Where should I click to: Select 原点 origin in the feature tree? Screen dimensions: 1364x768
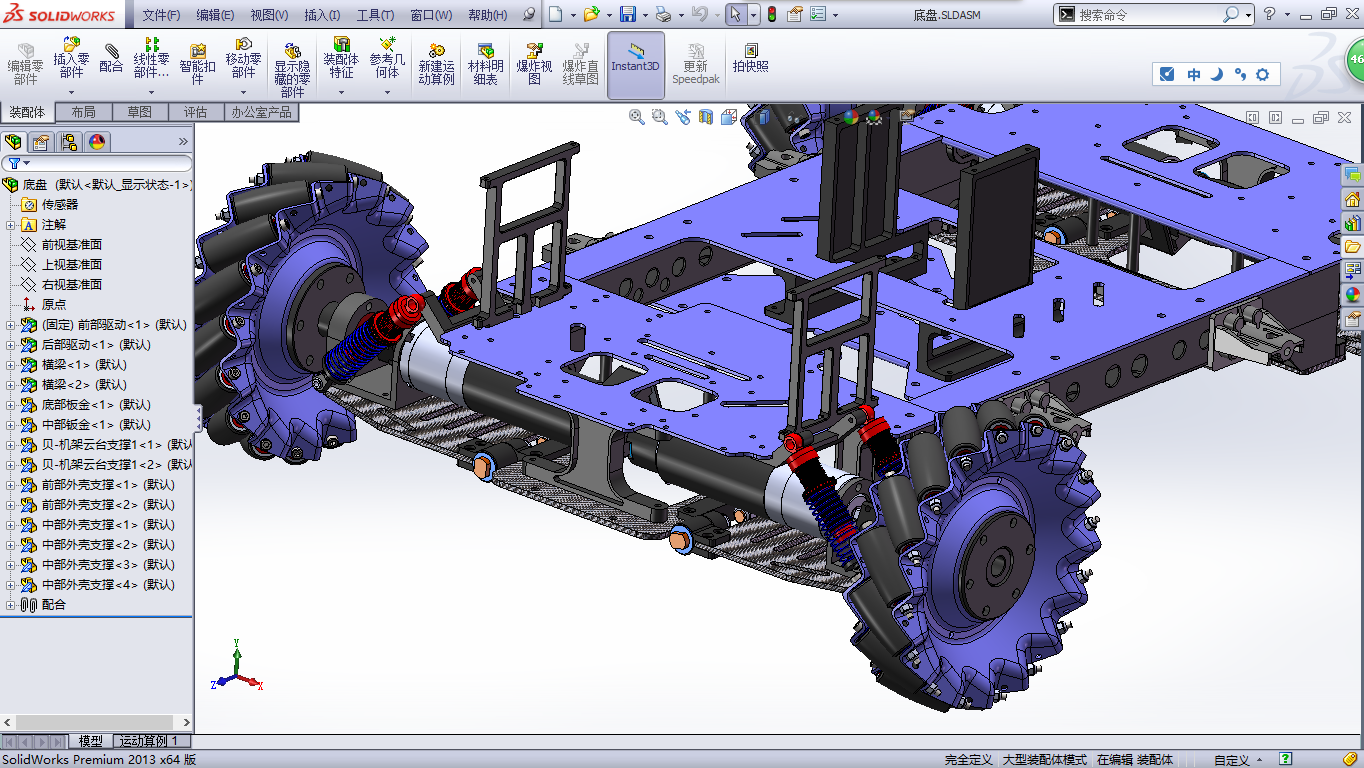pos(54,305)
